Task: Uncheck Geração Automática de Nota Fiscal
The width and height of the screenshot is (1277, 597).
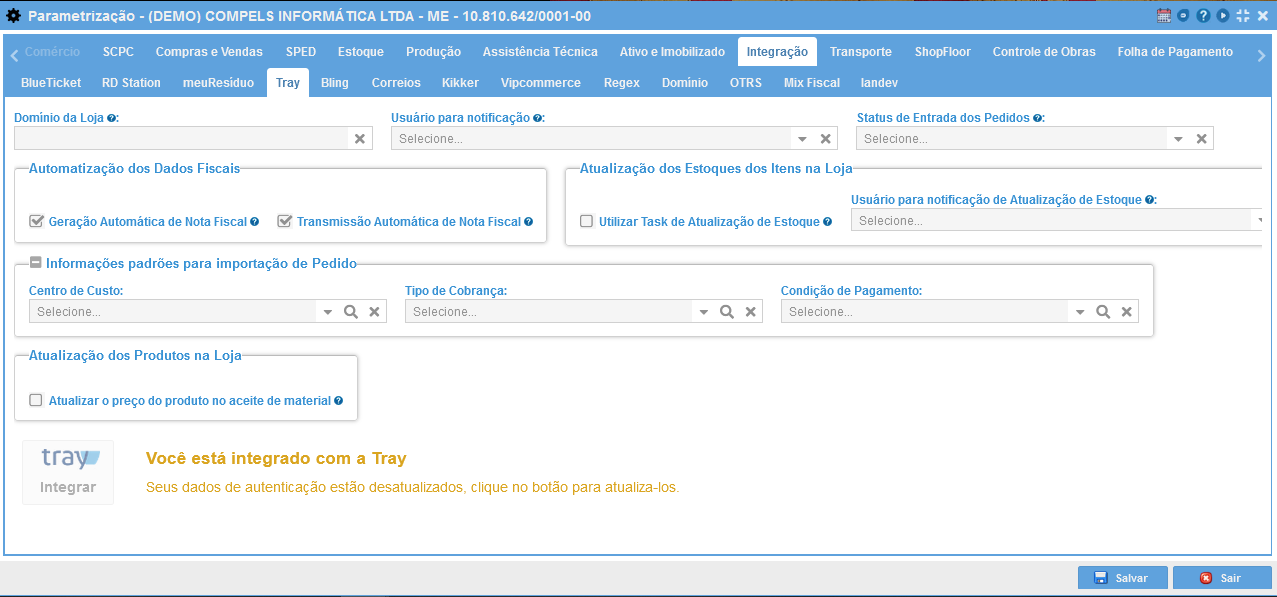Action: coord(37,221)
